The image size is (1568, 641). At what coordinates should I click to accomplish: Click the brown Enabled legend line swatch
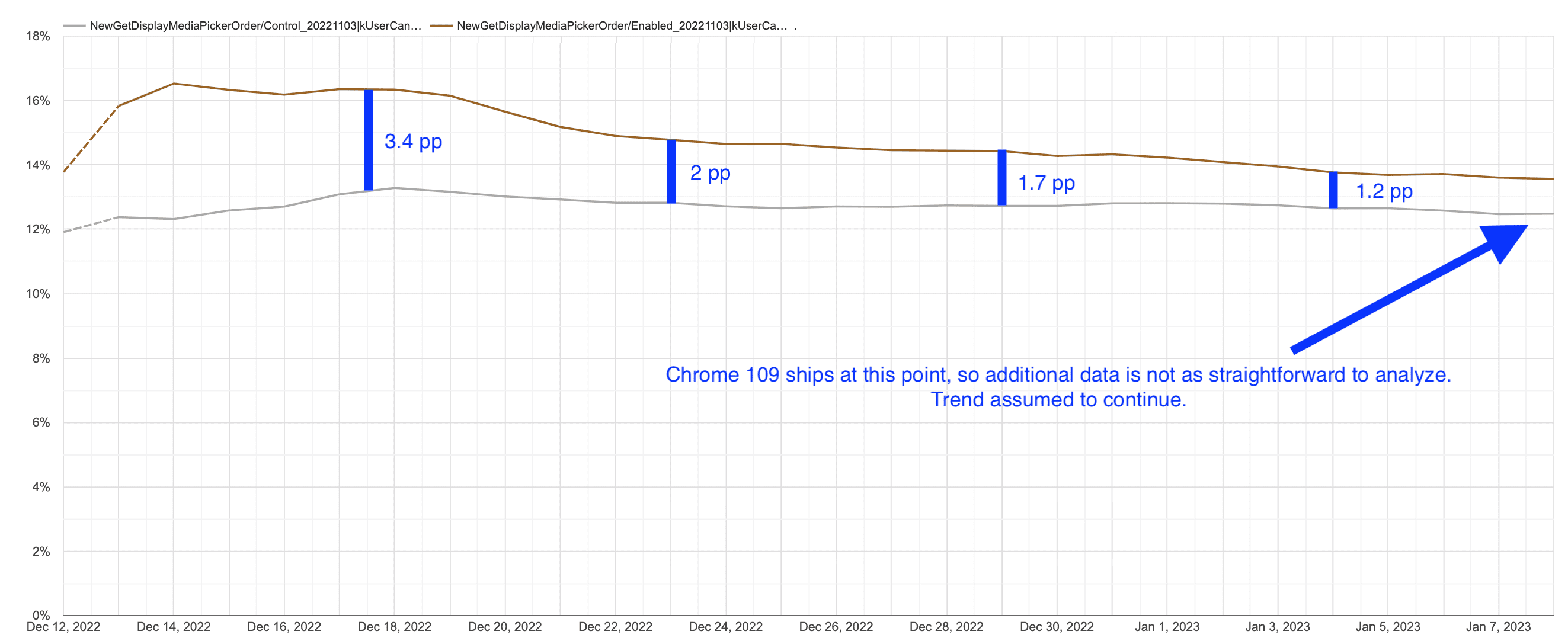click(441, 25)
